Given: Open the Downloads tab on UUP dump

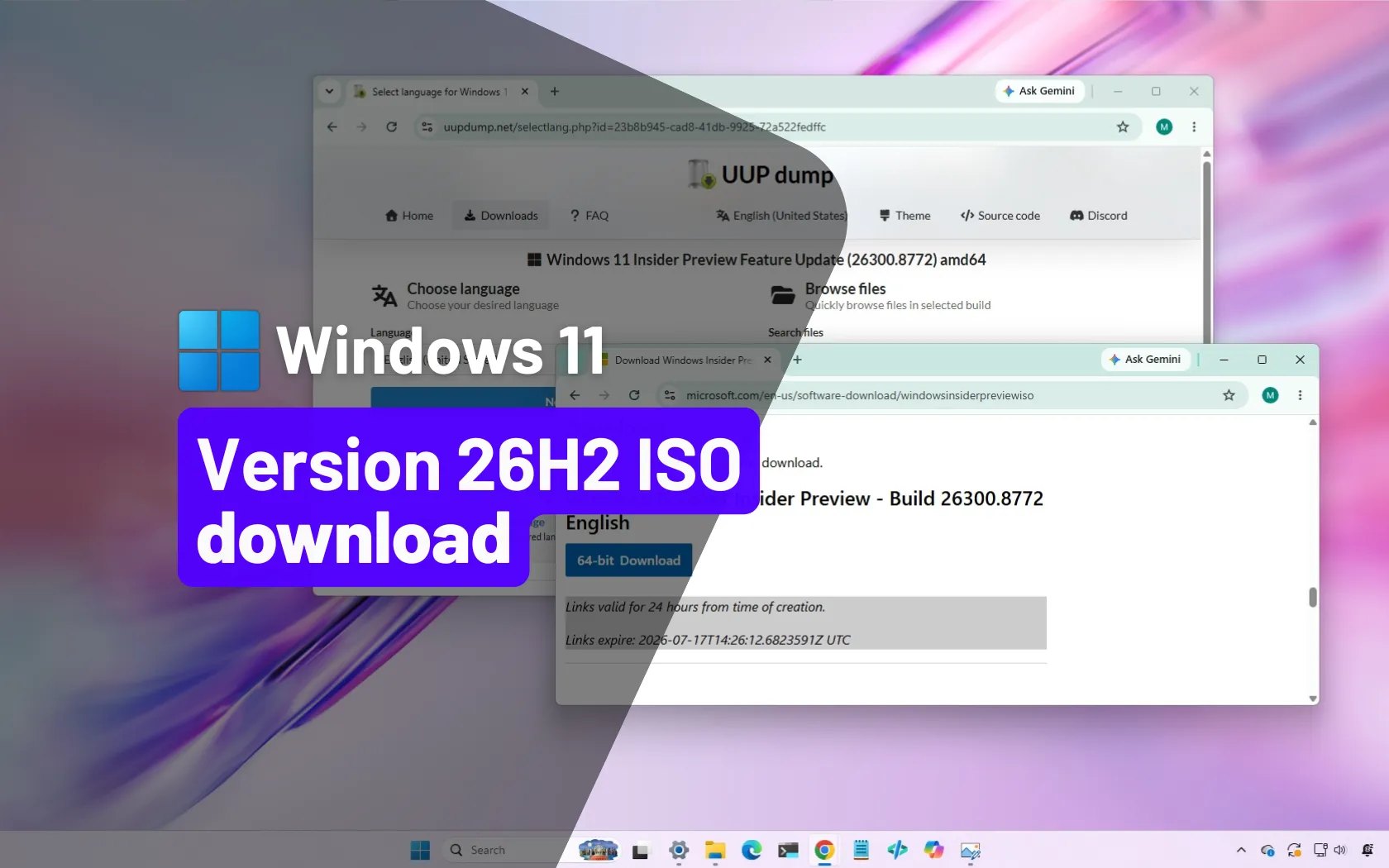Looking at the screenshot, I should 501,216.
